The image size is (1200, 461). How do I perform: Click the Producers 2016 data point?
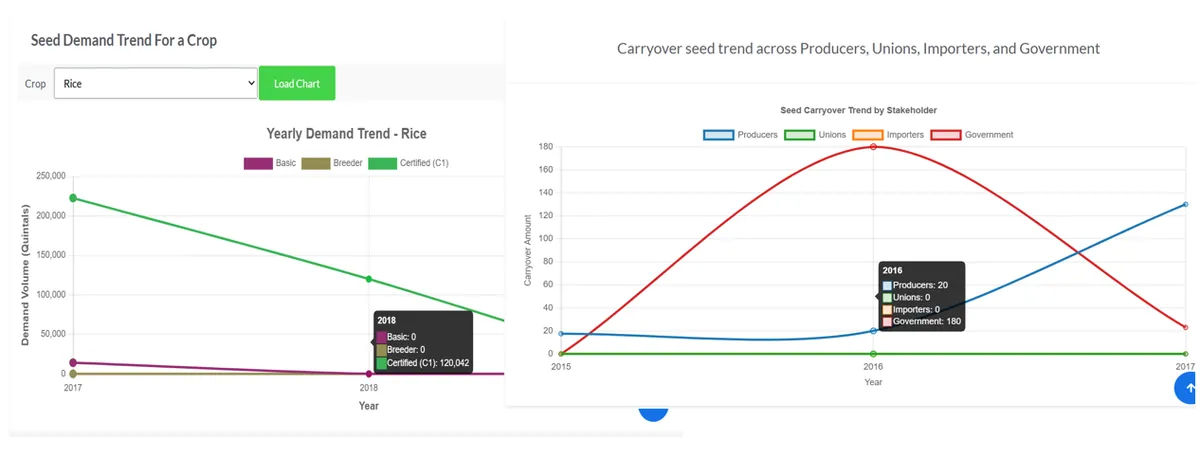pyautogui.click(x=873, y=331)
